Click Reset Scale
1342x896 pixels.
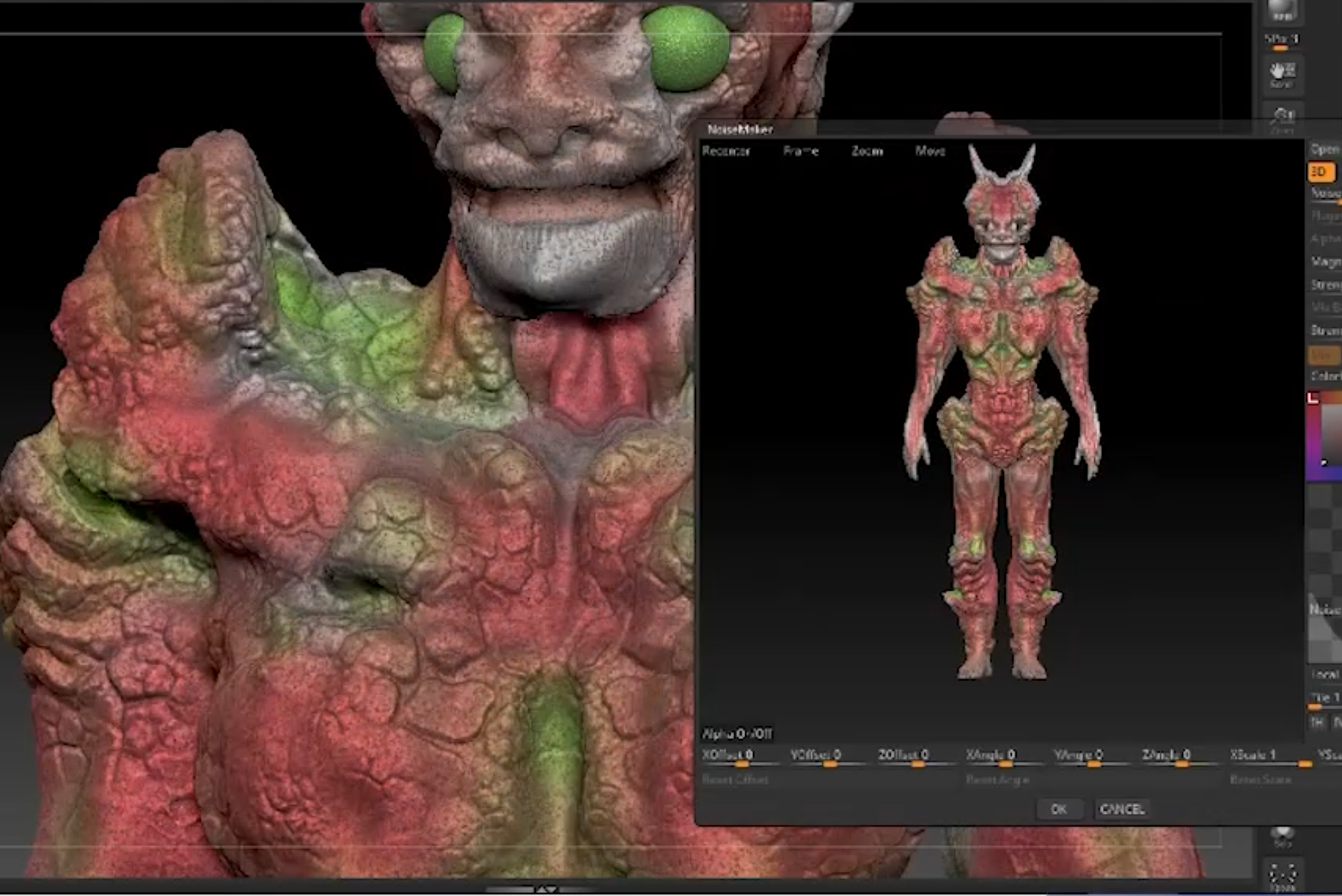pos(1260,779)
